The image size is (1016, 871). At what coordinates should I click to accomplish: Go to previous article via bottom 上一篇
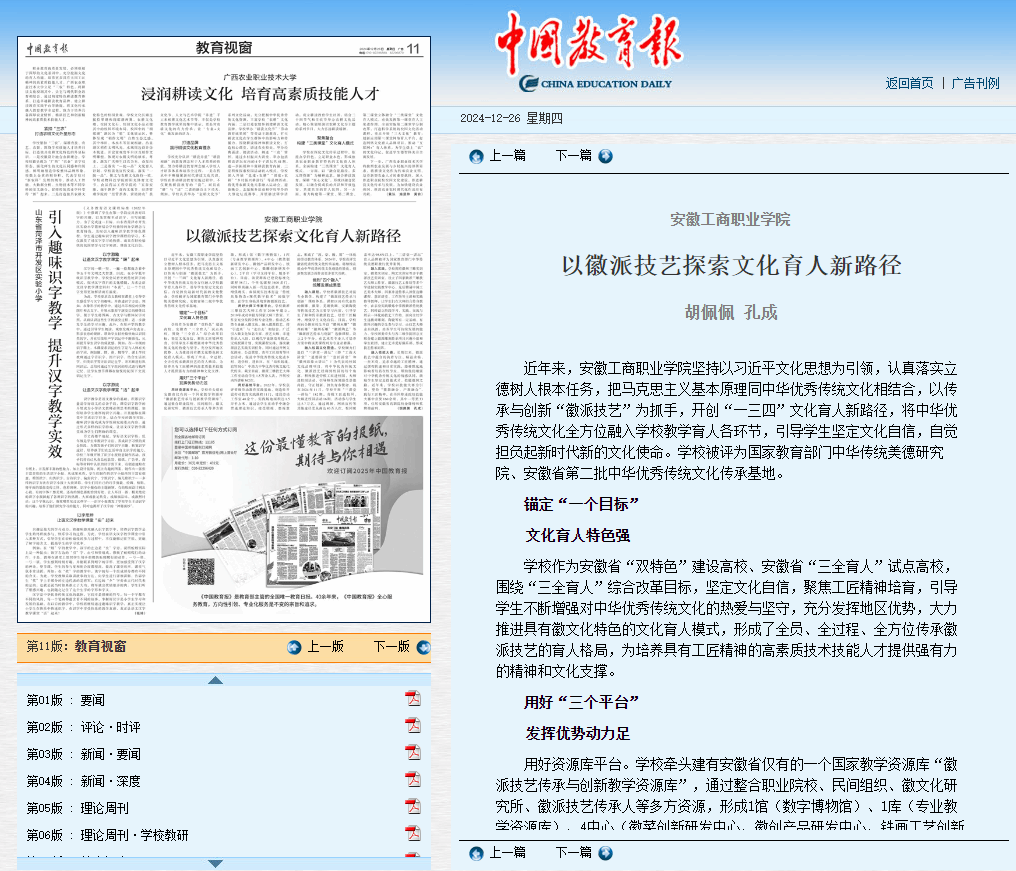[x=507, y=852]
